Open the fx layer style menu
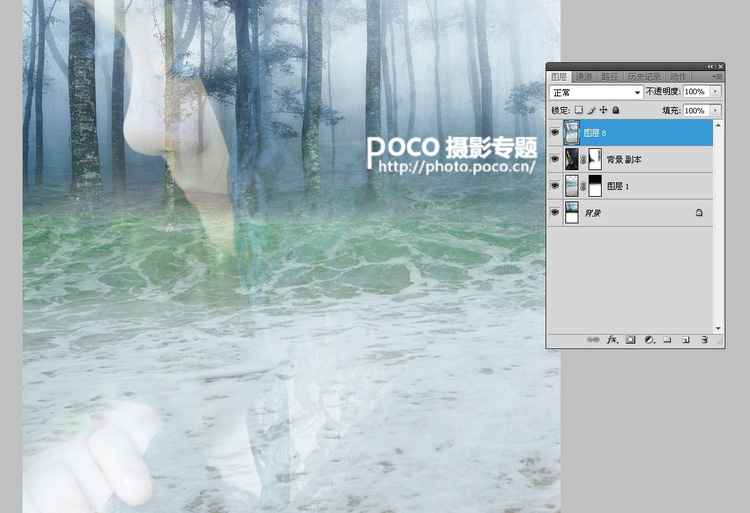 click(611, 340)
